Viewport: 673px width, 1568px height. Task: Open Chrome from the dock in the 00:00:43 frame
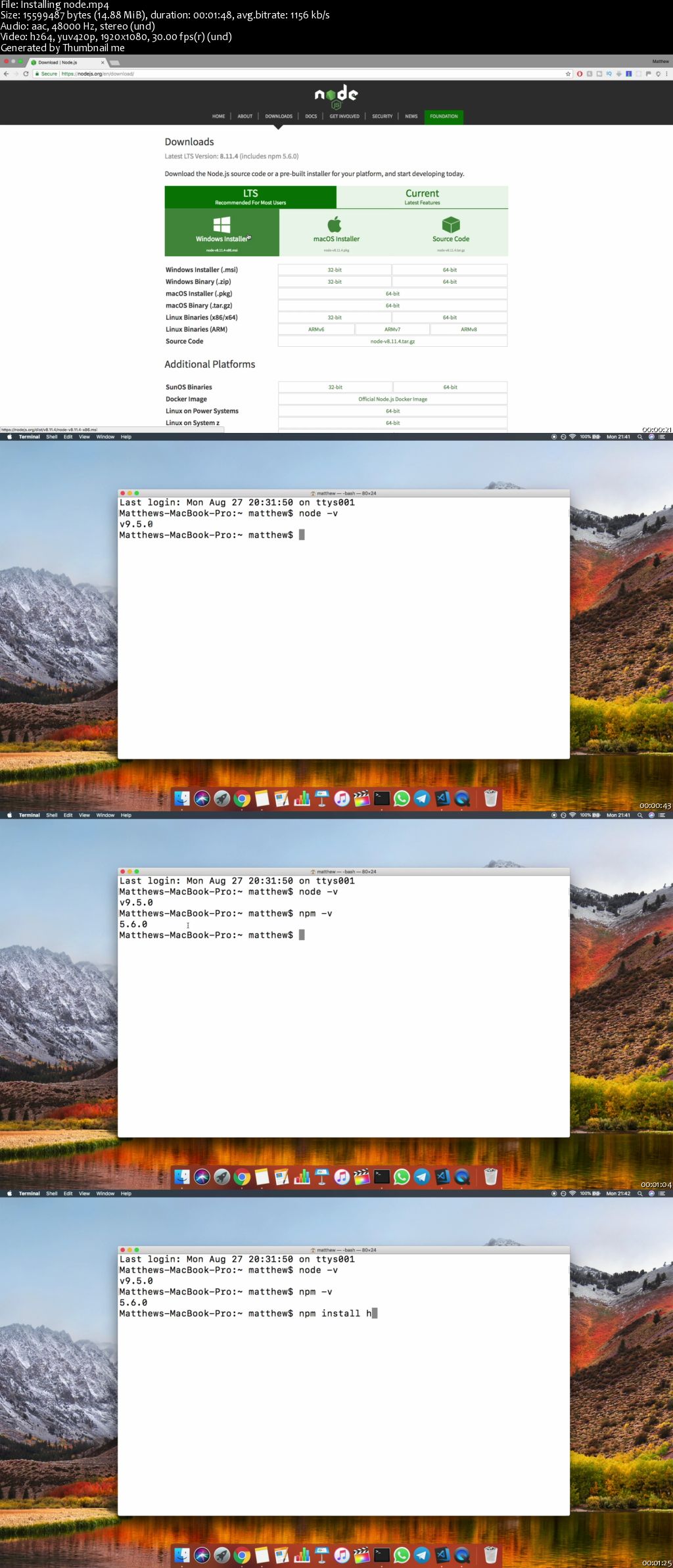pyautogui.click(x=242, y=798)
